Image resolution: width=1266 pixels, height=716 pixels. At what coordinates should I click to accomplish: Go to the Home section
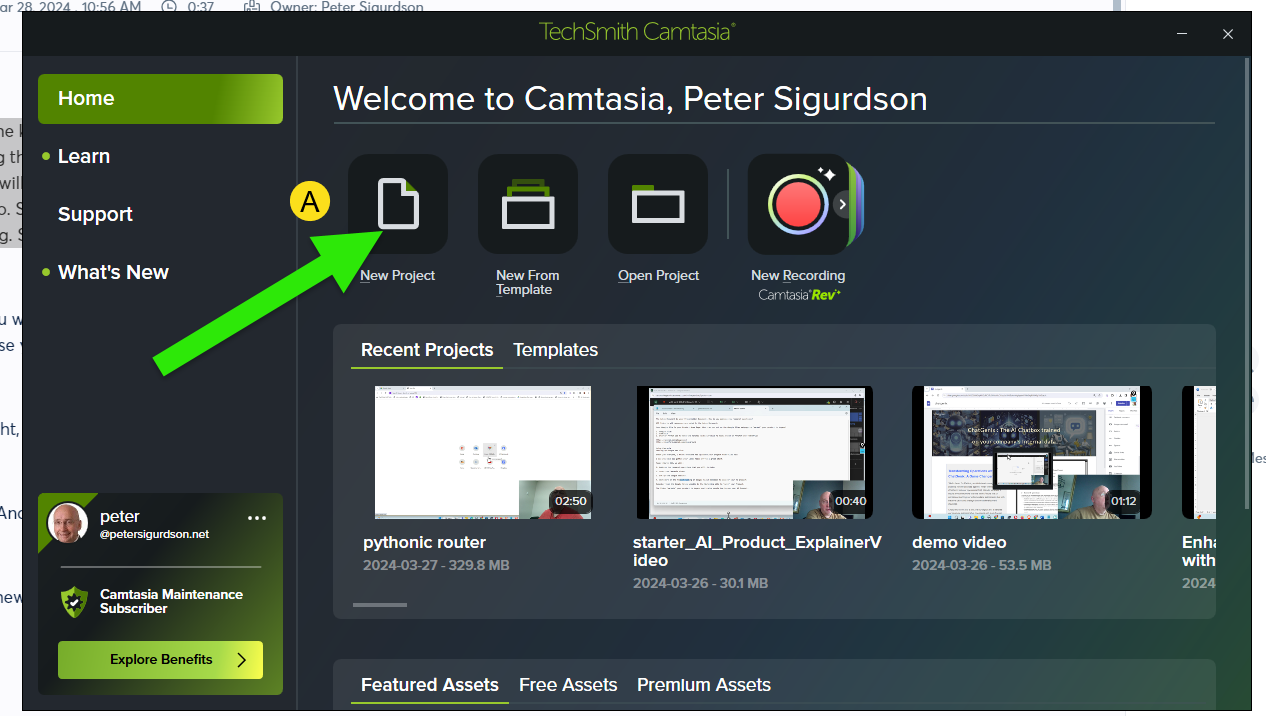[x=160, y=99]
